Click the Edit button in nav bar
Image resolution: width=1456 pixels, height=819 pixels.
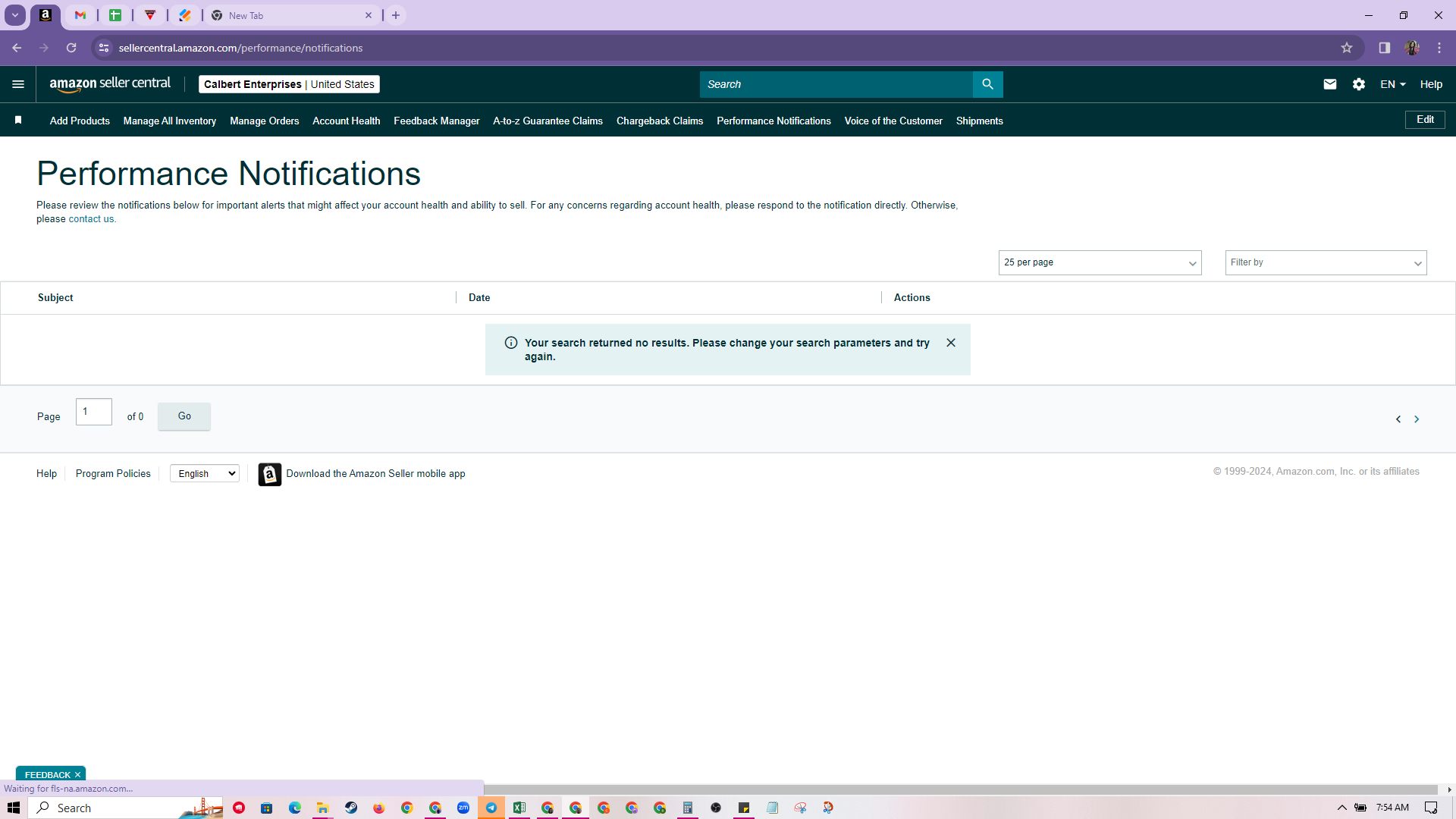click(x=1425, y=120)
